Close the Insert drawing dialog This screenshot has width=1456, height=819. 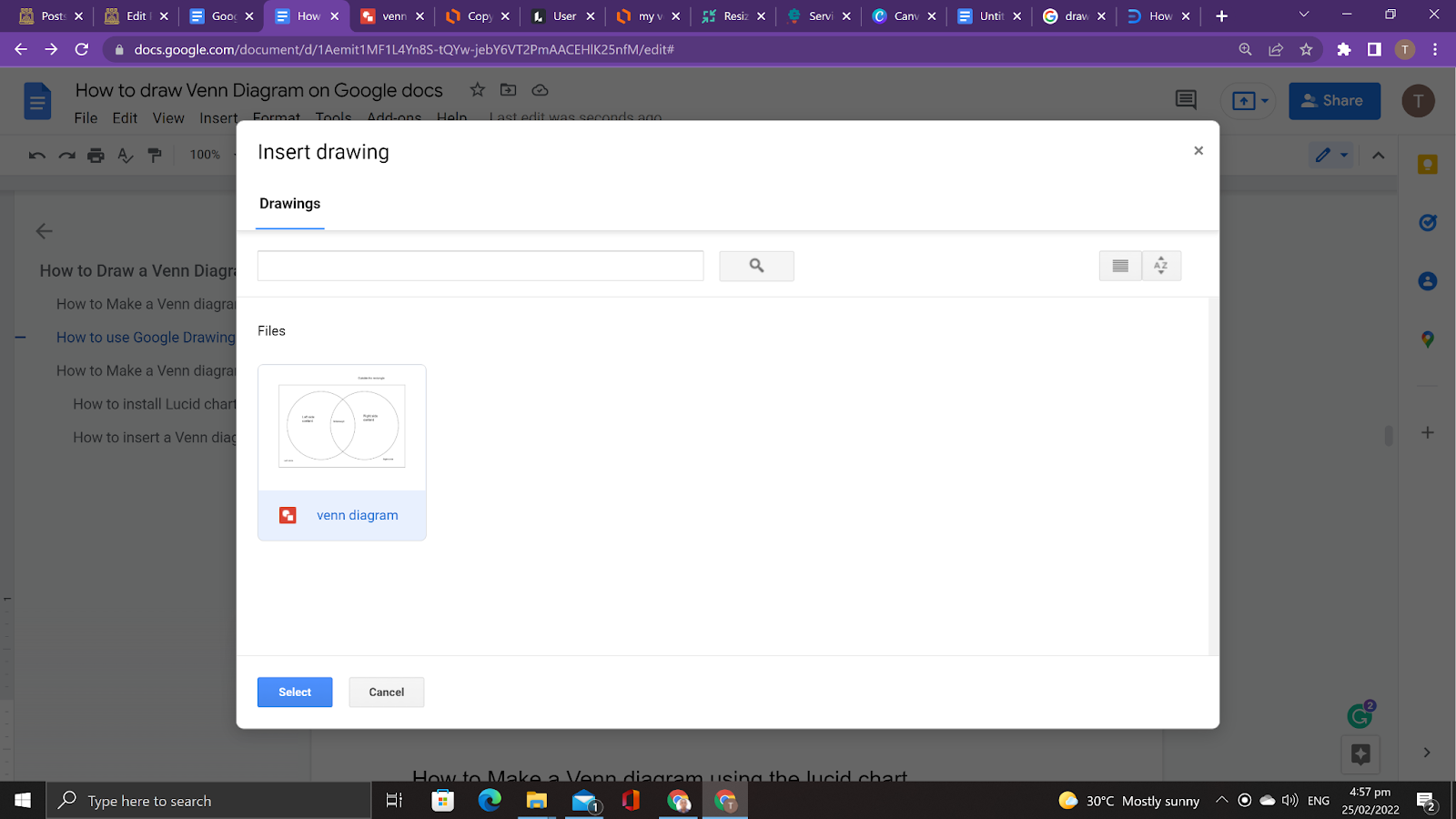[x=1198, y=151]
